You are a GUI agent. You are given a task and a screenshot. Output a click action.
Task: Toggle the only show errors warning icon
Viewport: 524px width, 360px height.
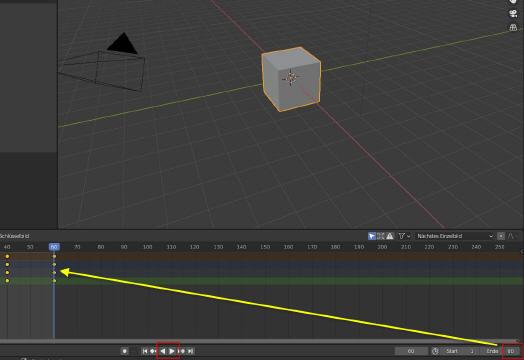click(390, 236)
